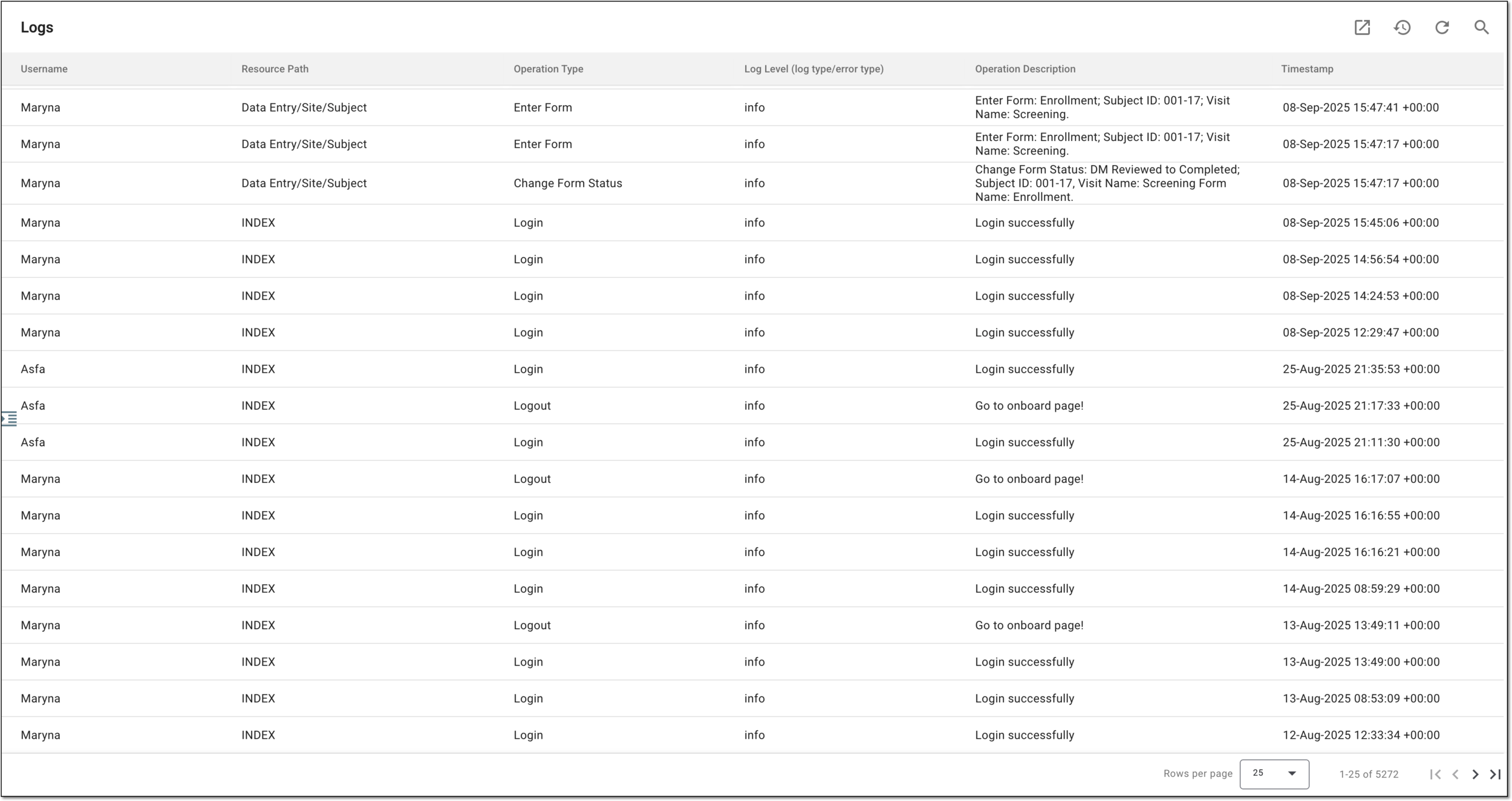
Task: Click timestamp 14-Aug-2025 16:16:21 +00:00
Action: [x=1361, y=552]
